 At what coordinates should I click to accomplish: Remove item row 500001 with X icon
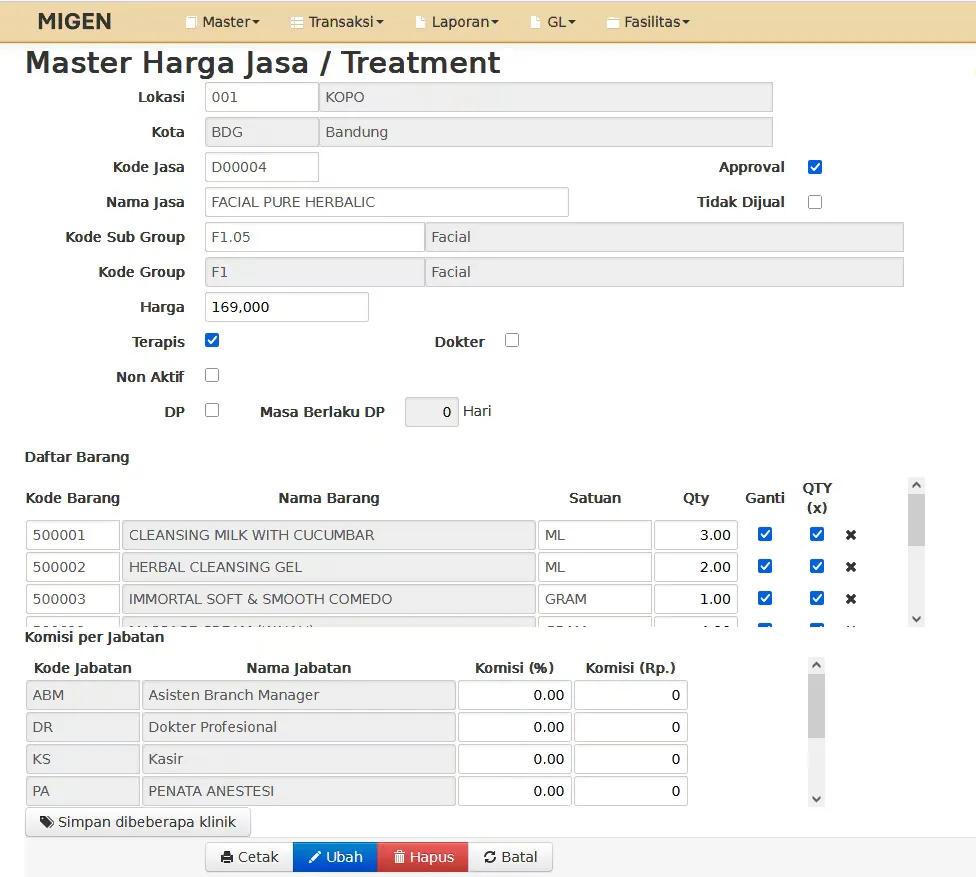point(851,535)
